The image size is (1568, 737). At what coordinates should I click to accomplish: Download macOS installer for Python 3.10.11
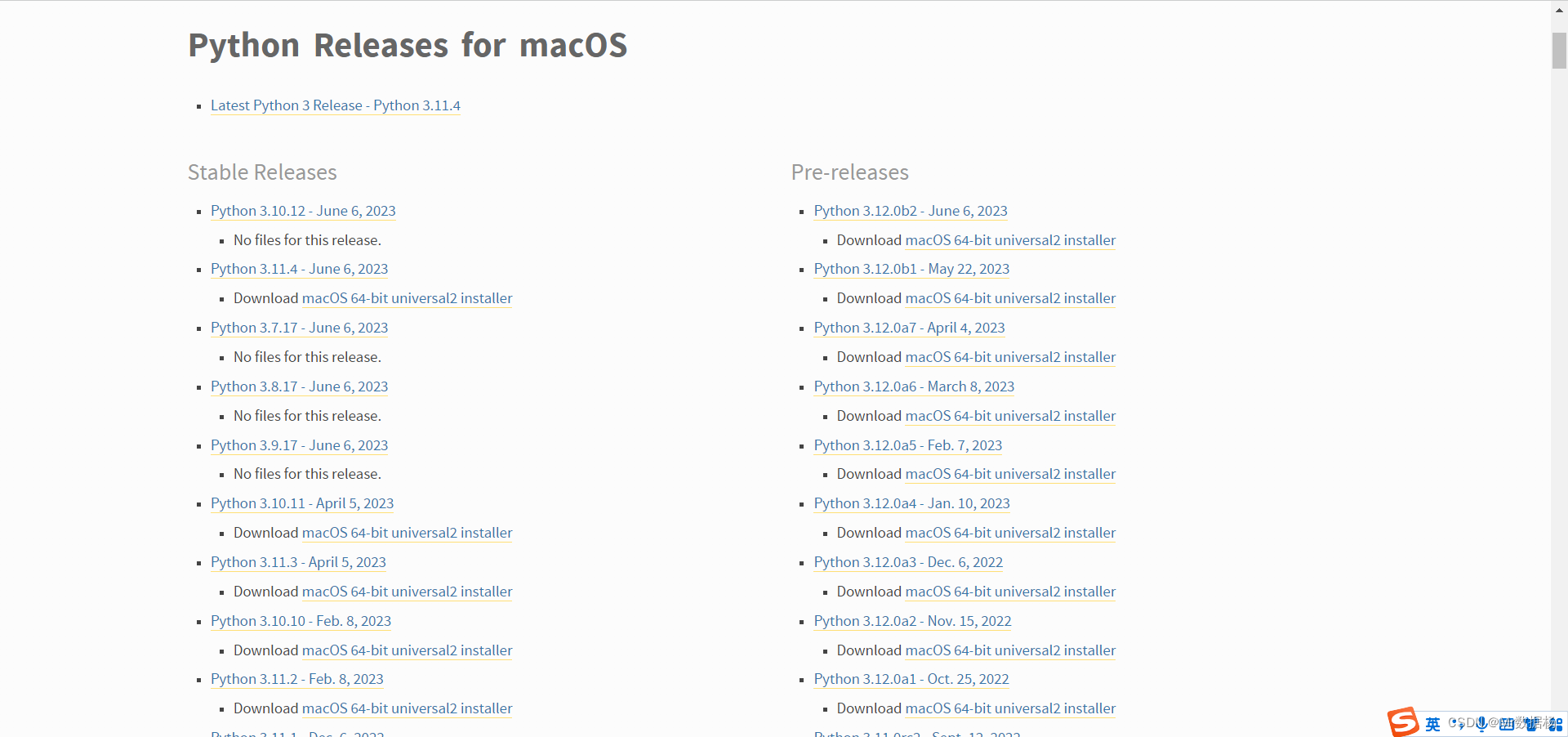(407, 533)
